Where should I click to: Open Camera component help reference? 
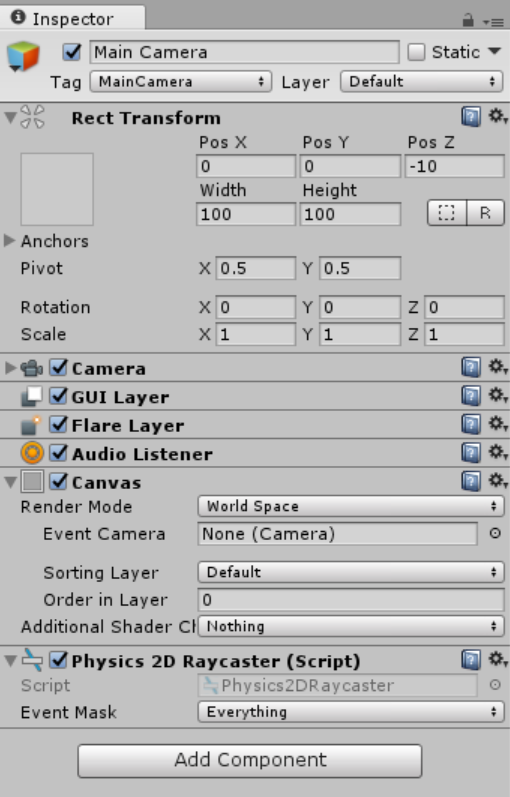click(x=471, y=367)
